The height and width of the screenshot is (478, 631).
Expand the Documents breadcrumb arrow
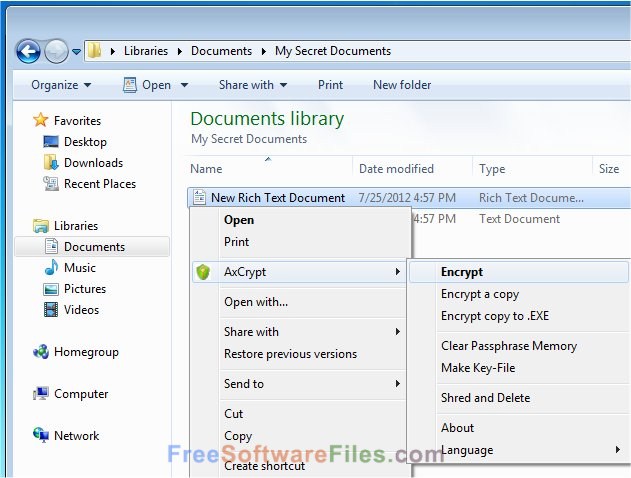[x=264, y=51]
